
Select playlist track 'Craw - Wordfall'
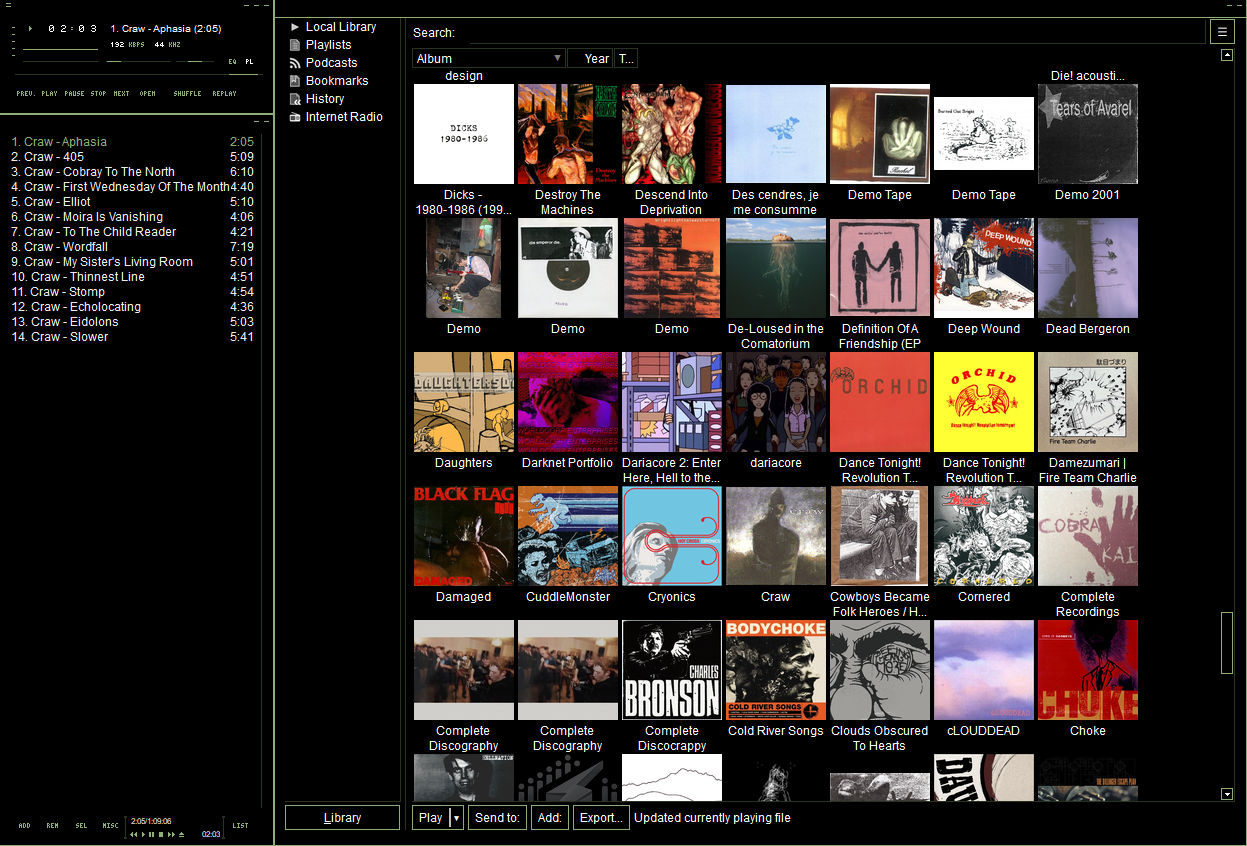point(132,247)
